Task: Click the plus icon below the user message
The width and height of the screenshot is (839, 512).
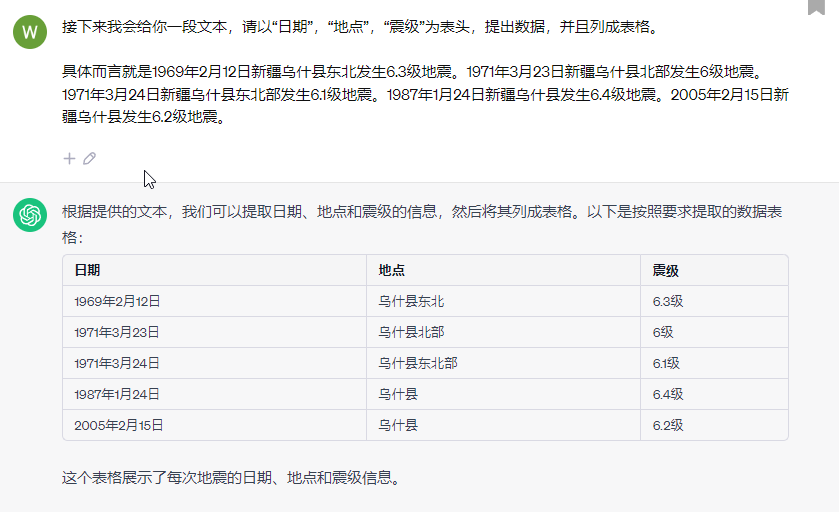Action: click(x=69, y=158)
